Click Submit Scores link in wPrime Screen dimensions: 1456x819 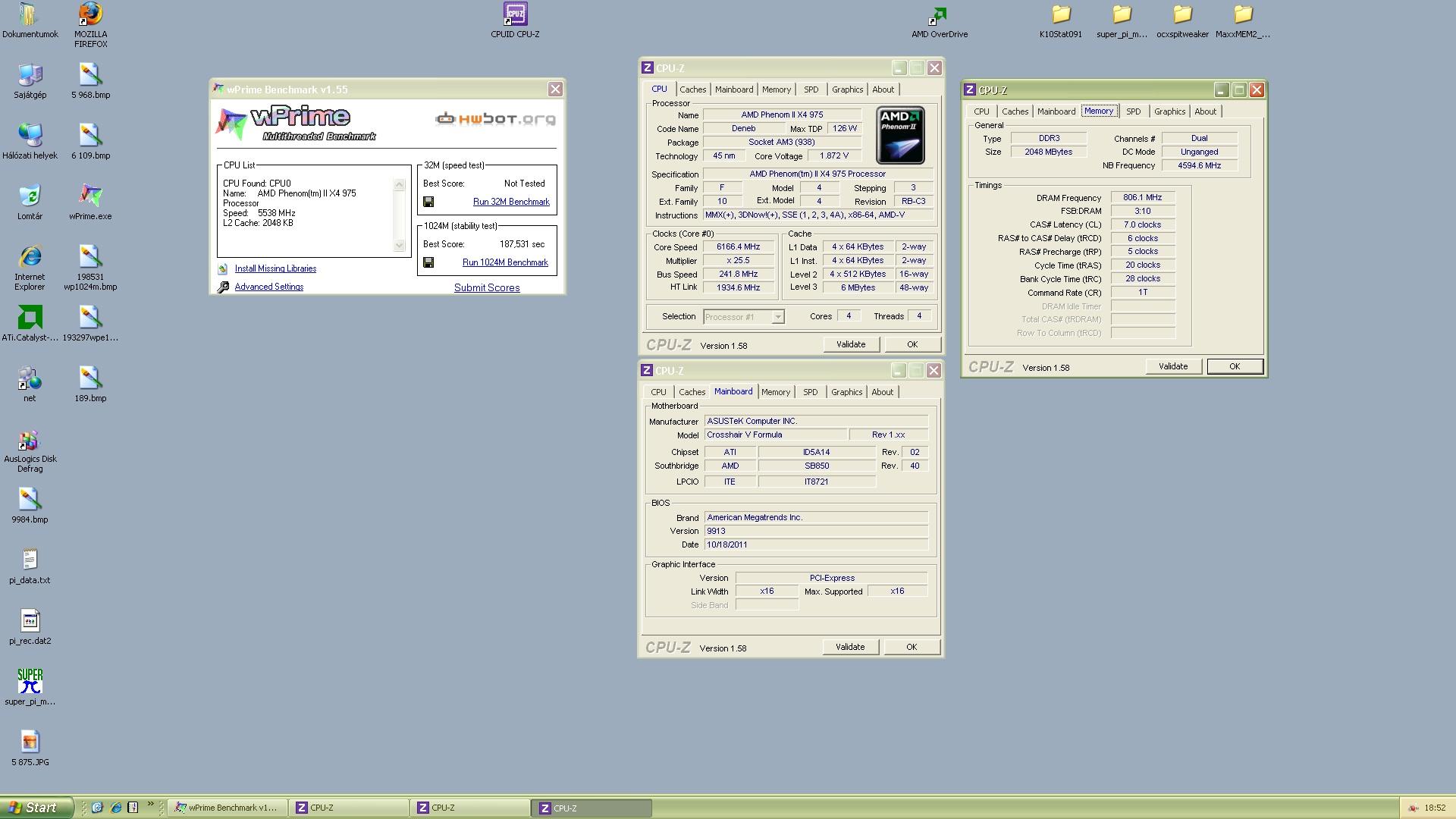487,287
